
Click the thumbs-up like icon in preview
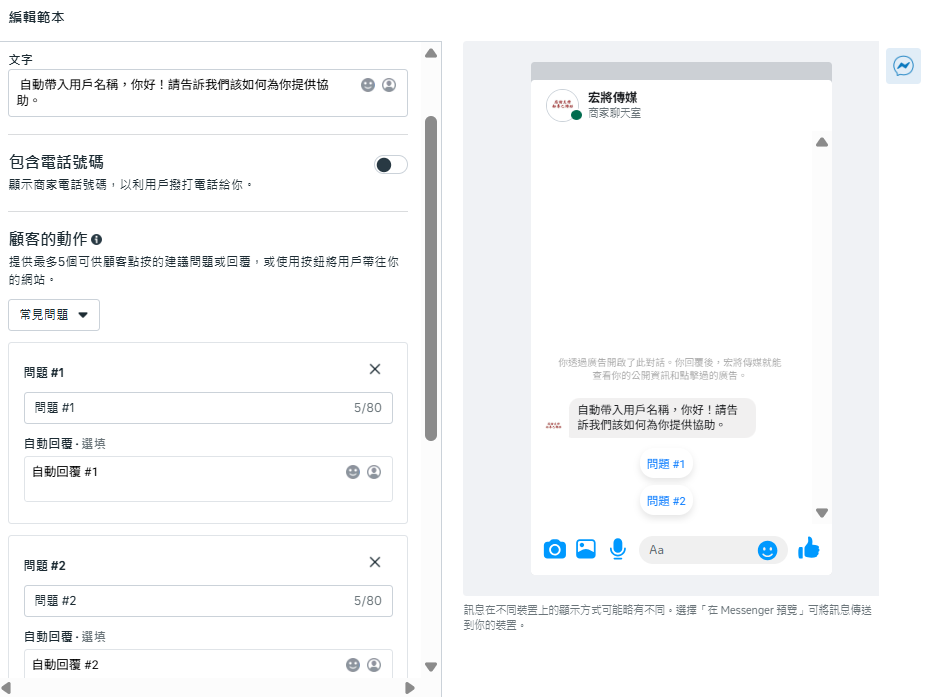click(809, 548)
